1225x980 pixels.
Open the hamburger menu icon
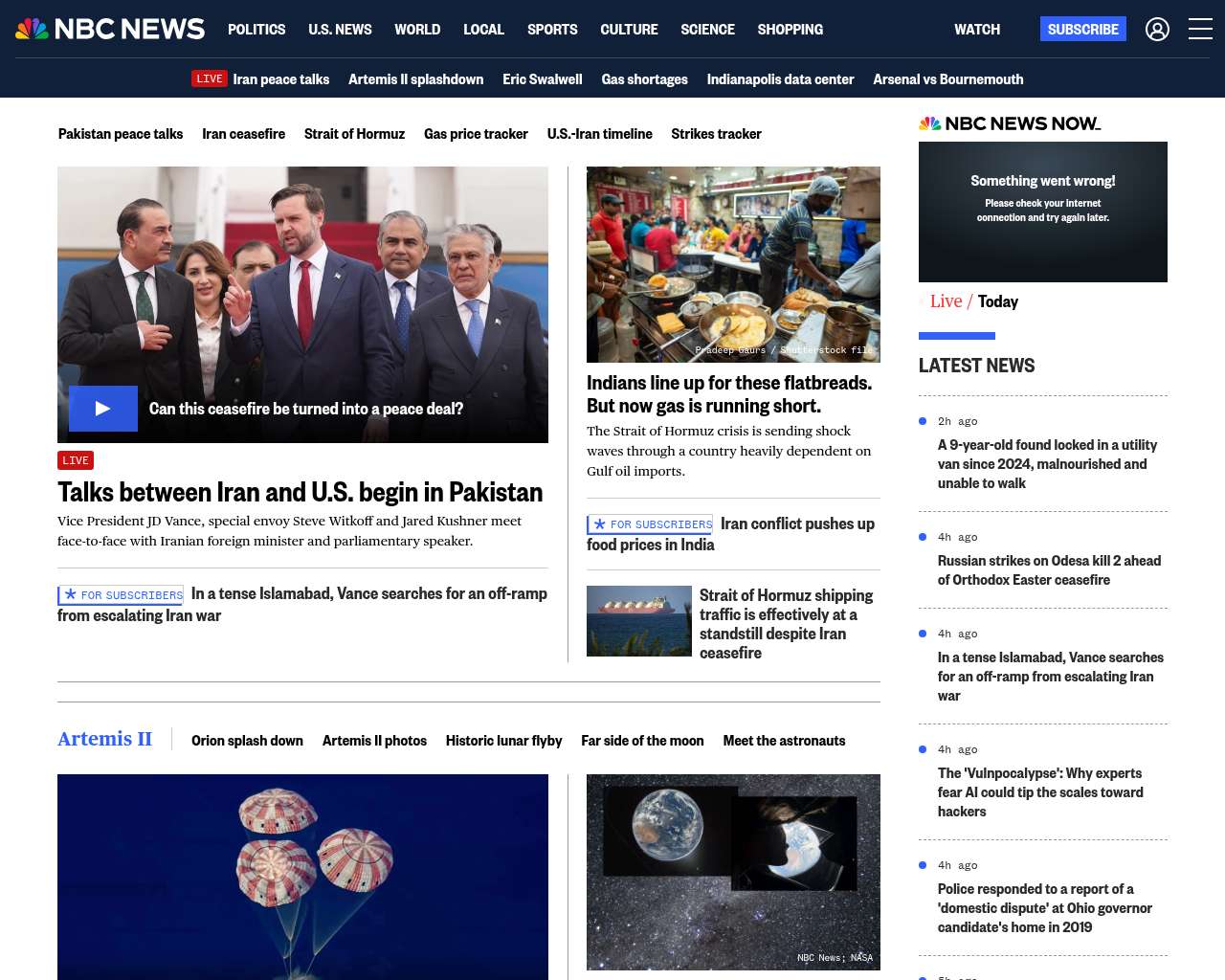pyautogui.click(x=1200, y=30)
